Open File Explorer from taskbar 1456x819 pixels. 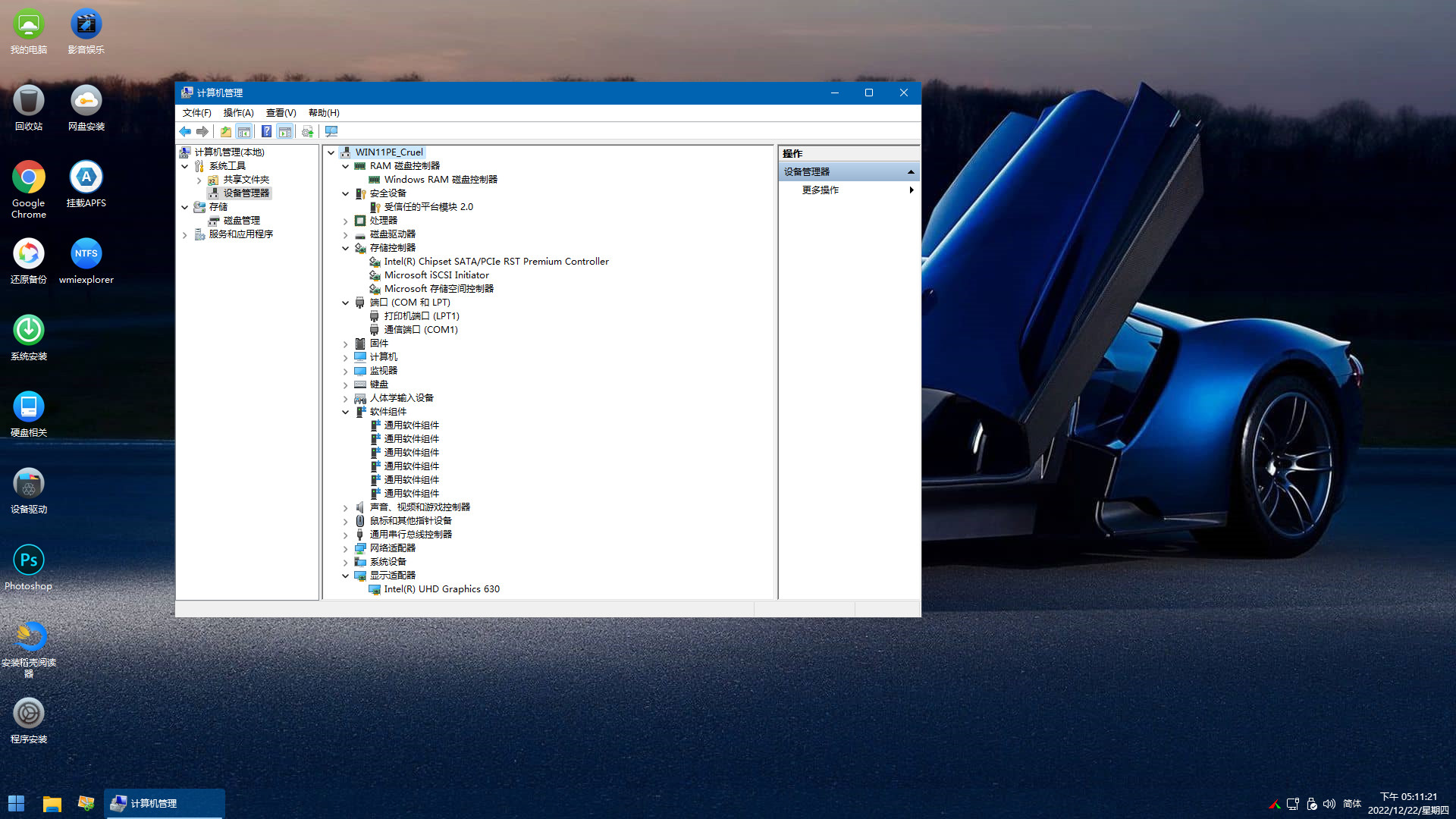click(x=52, y=803)
